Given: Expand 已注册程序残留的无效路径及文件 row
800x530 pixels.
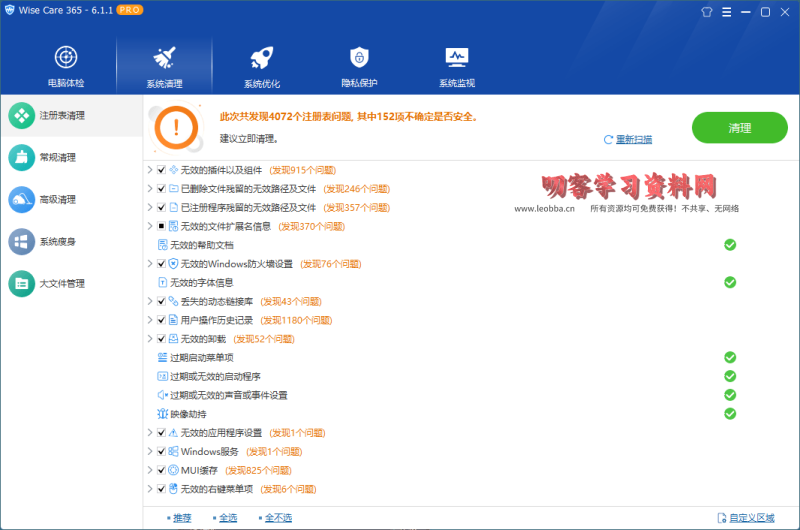Looking at the screenshot, I should tap(150, 208).
